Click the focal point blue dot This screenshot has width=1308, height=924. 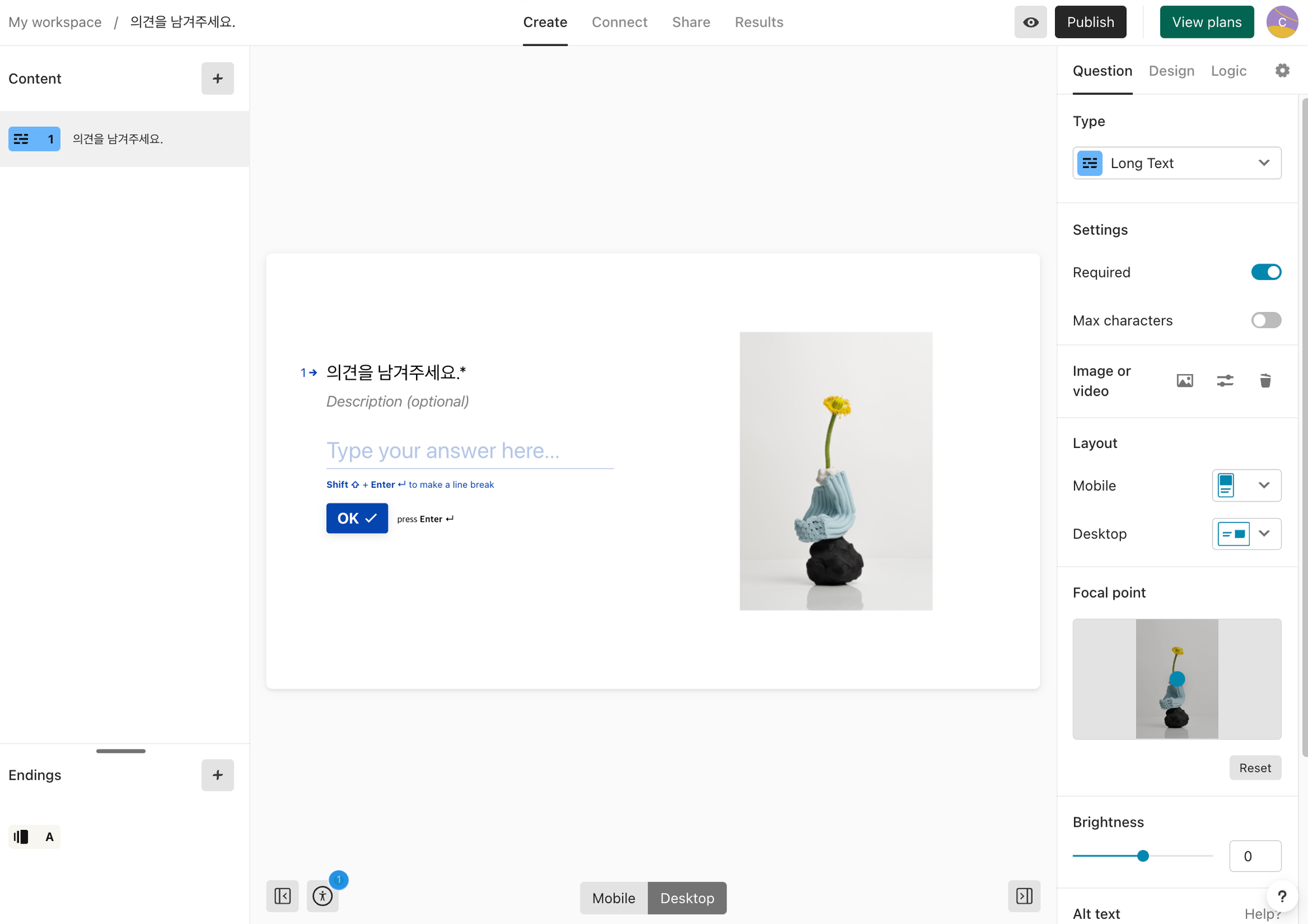coord(1177,679)
